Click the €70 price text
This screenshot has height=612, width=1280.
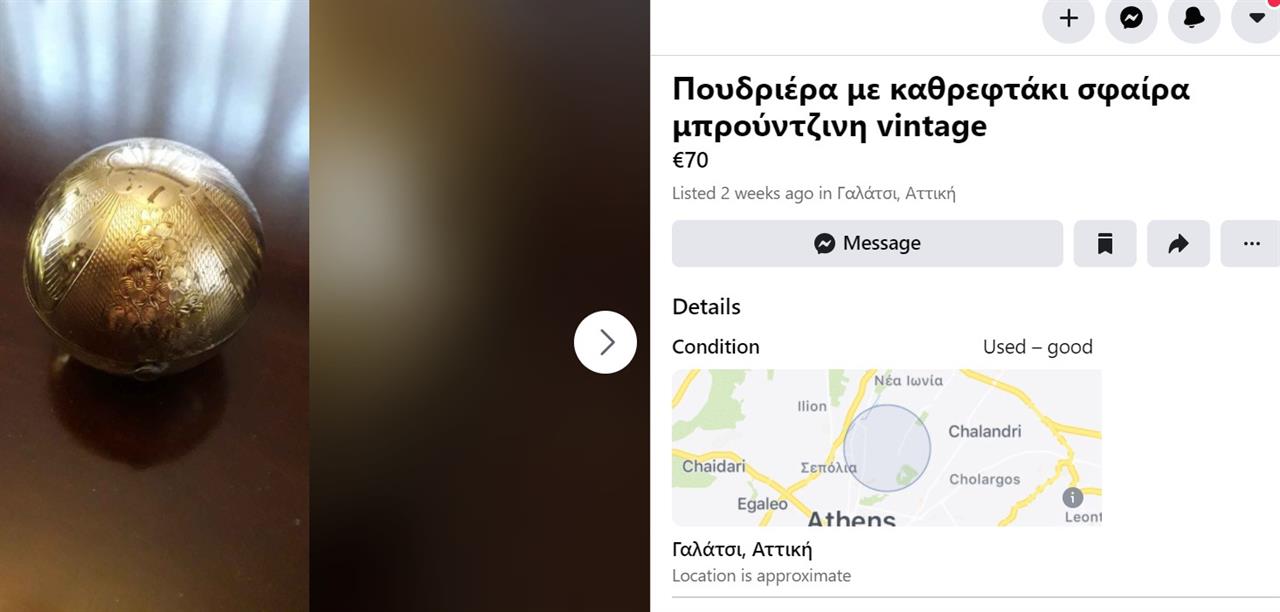(690, 160)
